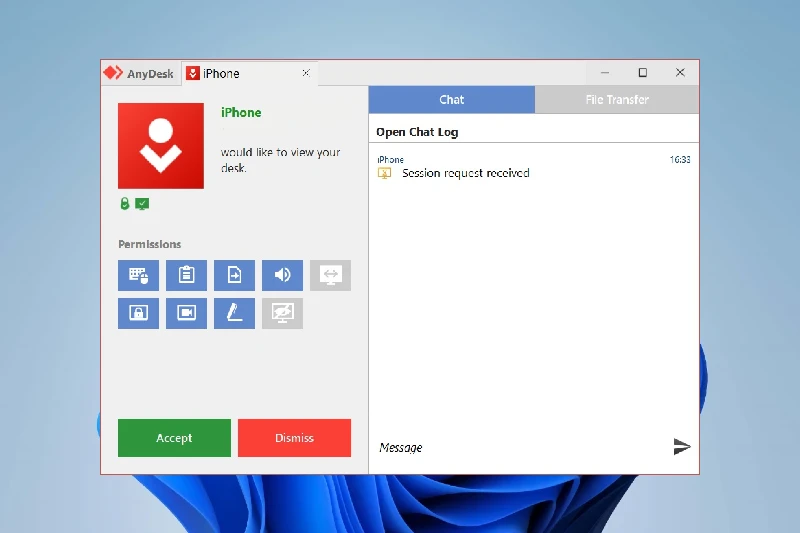
Task: Close the iPhone session tab
Action: 306,73
